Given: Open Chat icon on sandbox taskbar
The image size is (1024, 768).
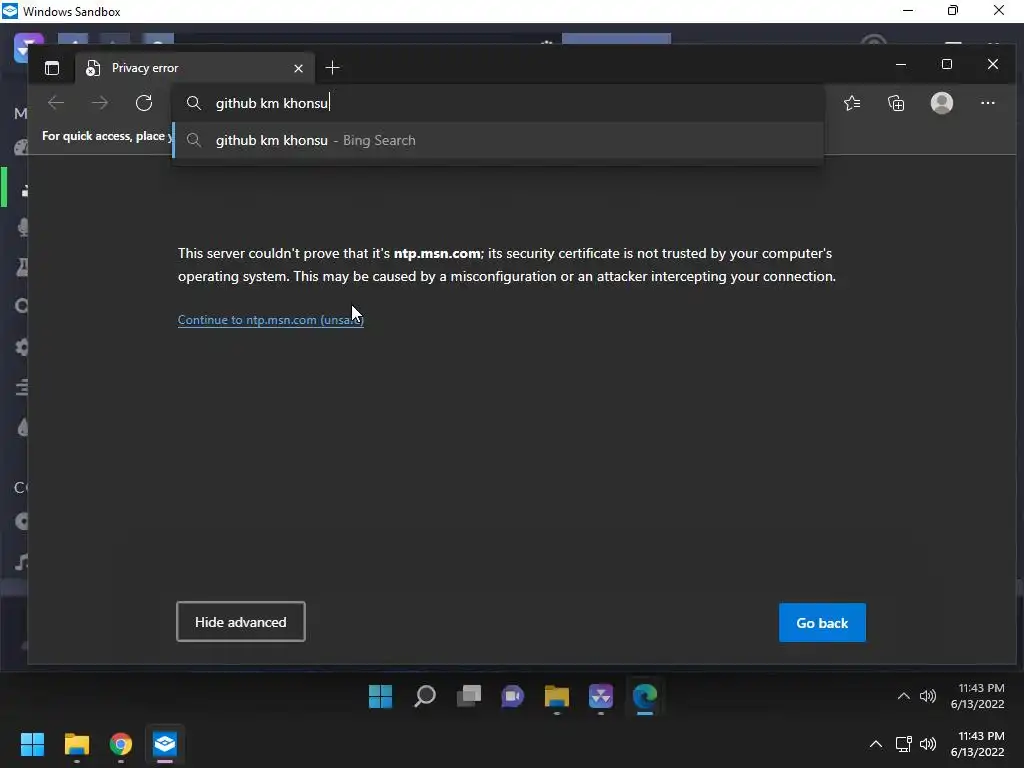Looking at the screenshot, I should (x=513, y=696).
